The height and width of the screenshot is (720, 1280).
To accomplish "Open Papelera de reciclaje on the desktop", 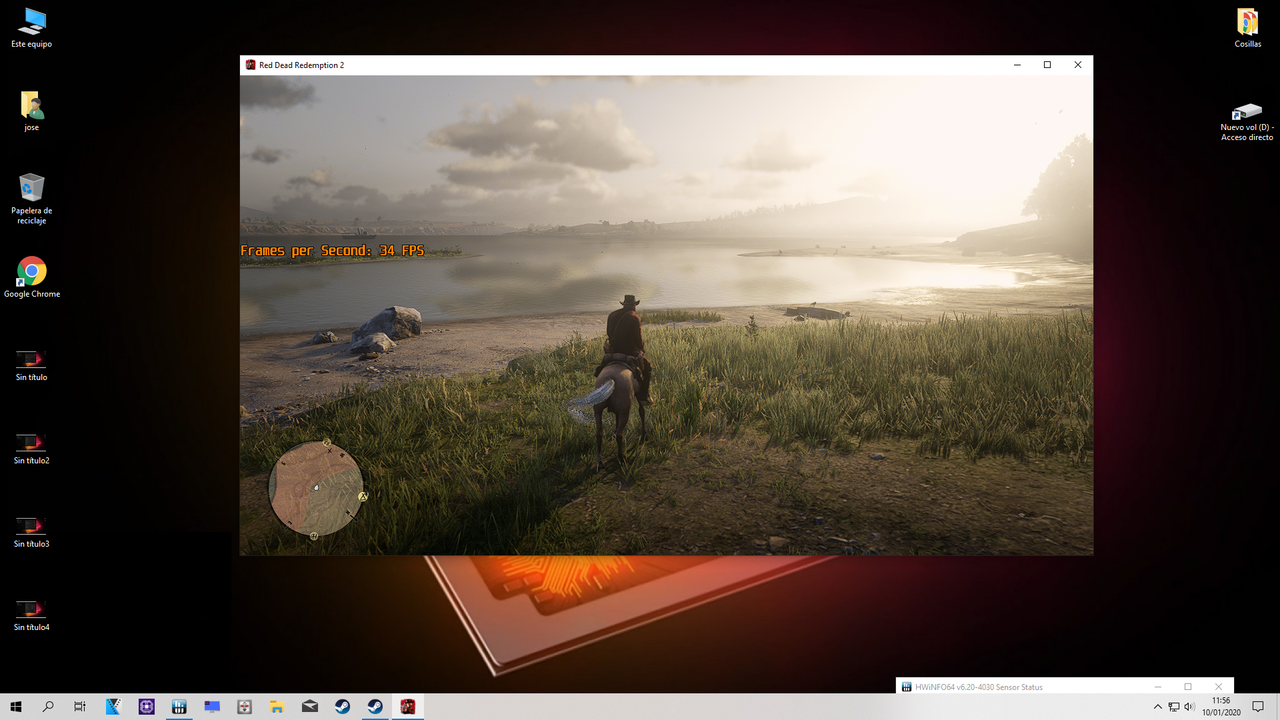I will pos(31,198).
